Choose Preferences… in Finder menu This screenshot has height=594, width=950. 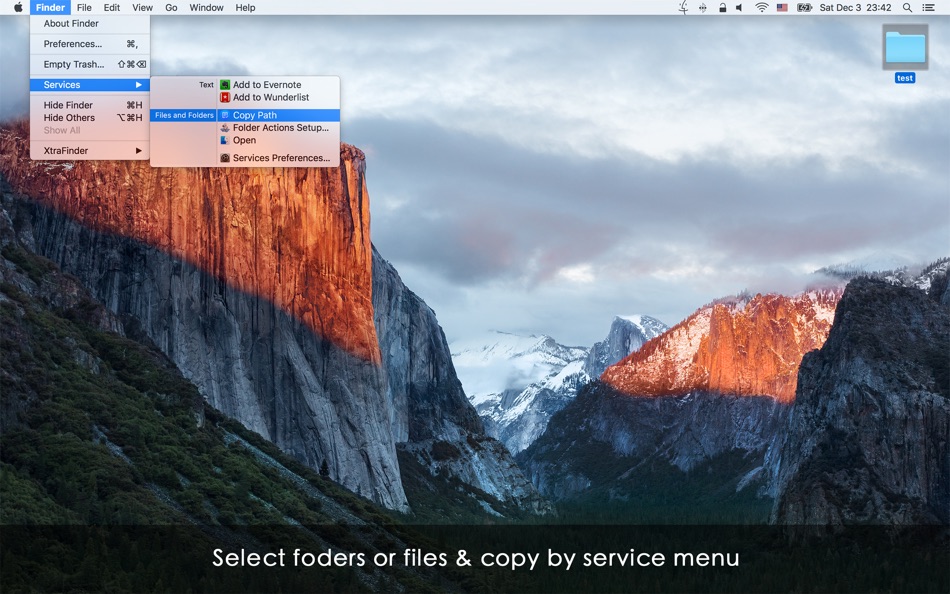(x=90, y=44)
